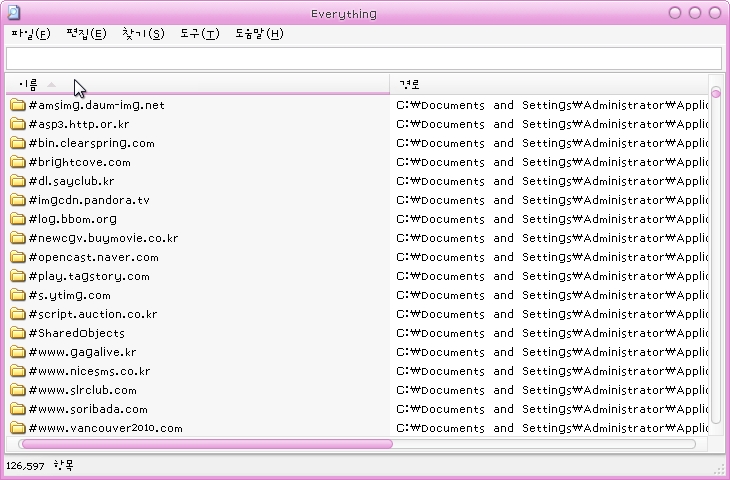Open the 편집(E) menu

pos(86,34)
